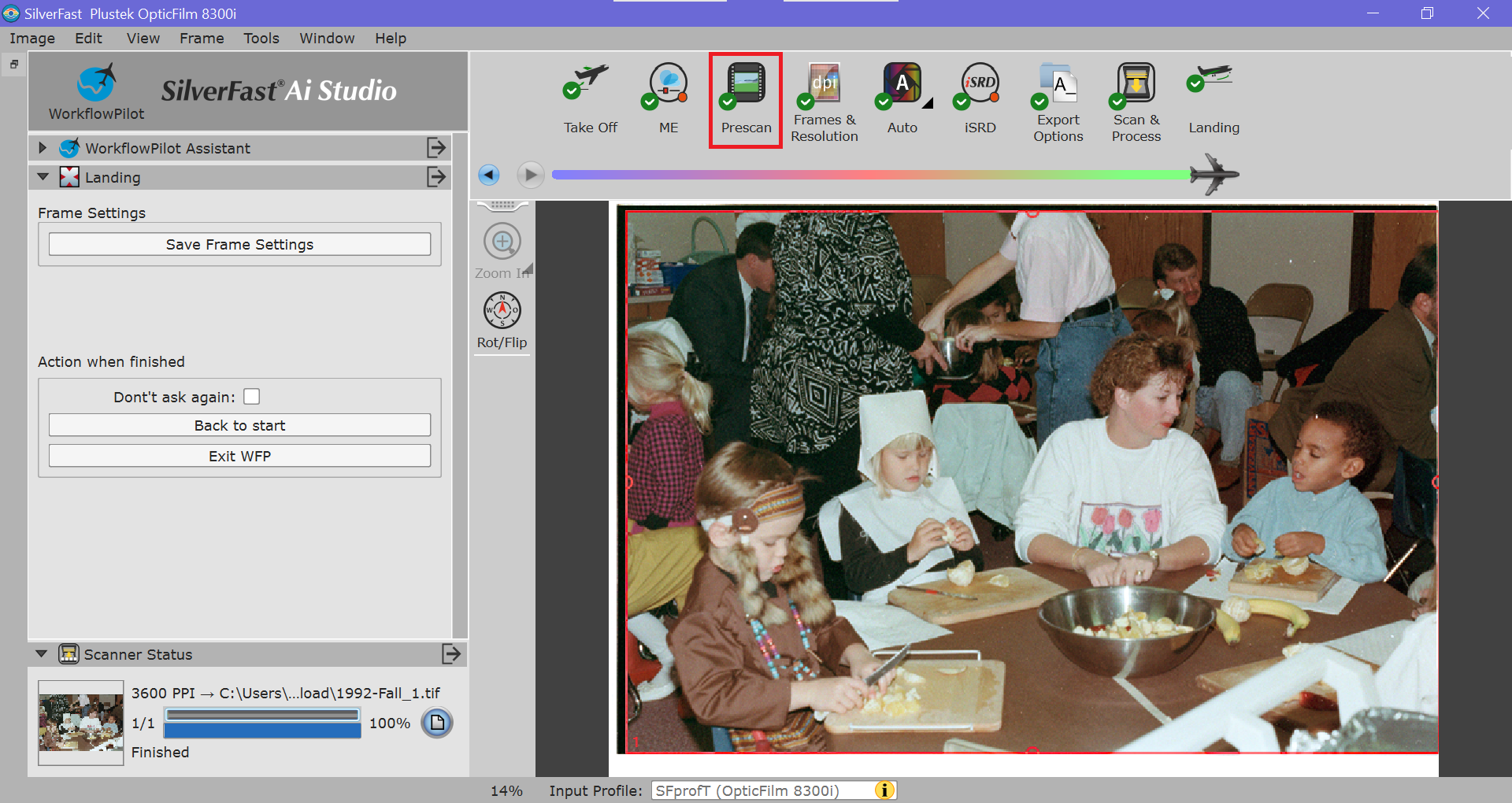Open the Auto step dropdown arrow
Viewport: 1512px width, 803px height.
pyautogui.click(x=928, y=103)
